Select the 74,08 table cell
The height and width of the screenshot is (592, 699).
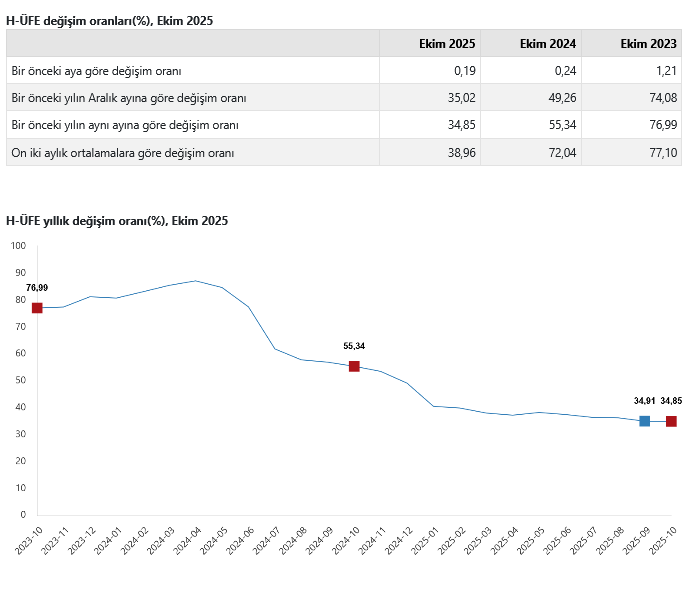point(661,98)
